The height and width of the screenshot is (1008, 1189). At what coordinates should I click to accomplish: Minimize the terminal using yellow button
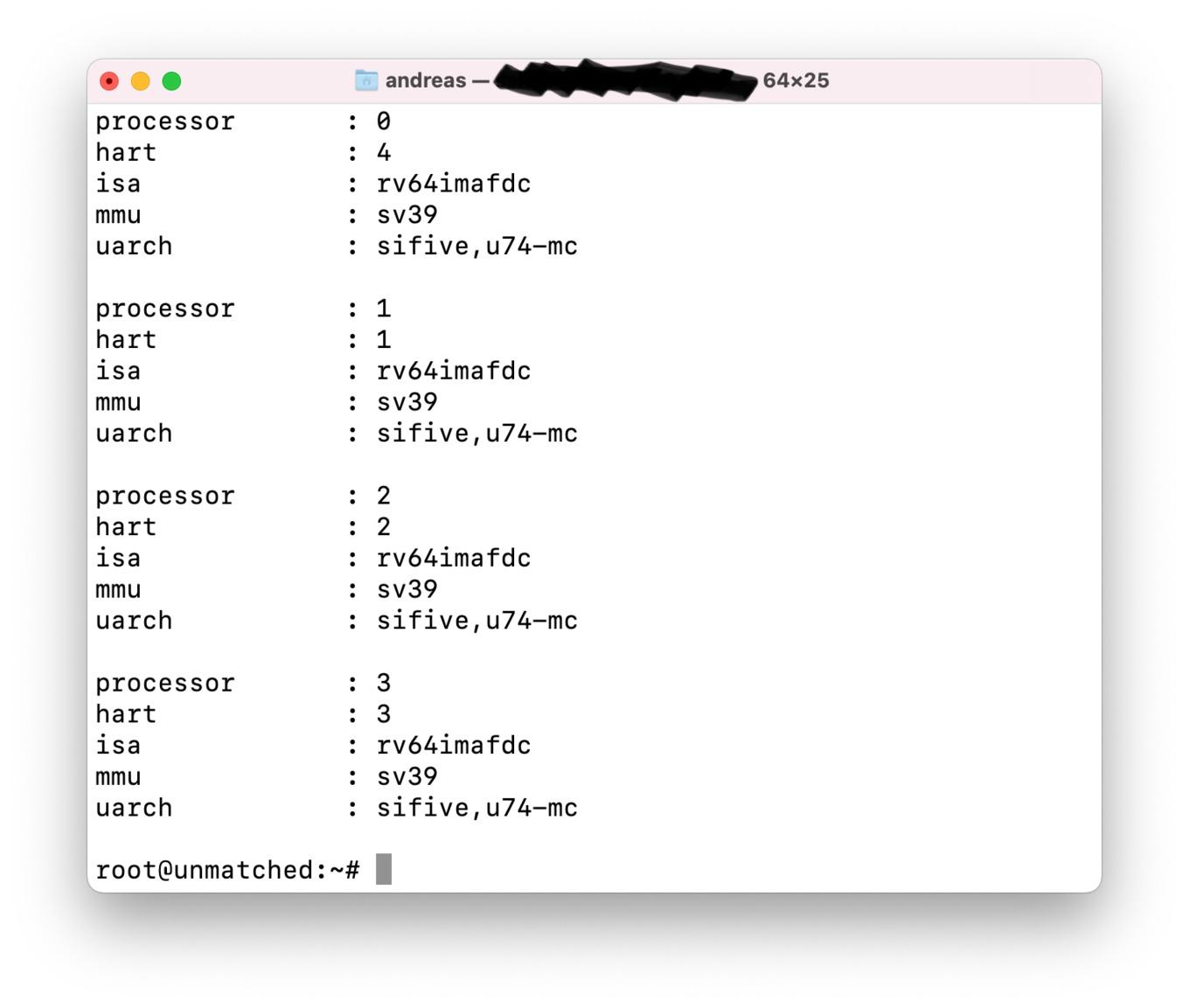tap(140, 81)
